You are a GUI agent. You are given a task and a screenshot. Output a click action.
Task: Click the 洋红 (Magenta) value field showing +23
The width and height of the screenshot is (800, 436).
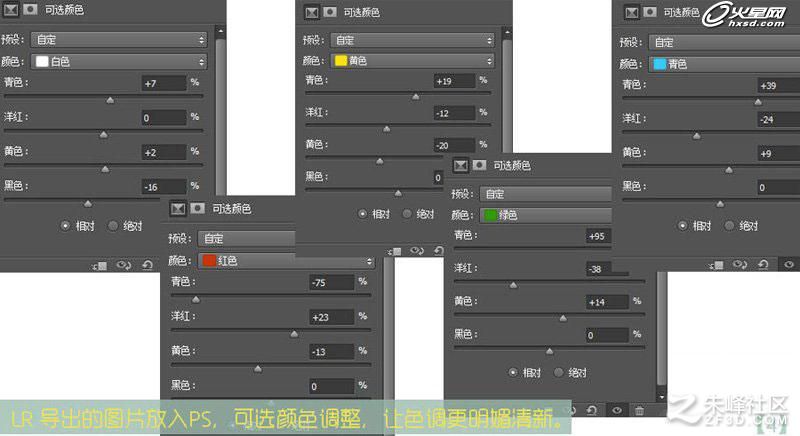332,317
